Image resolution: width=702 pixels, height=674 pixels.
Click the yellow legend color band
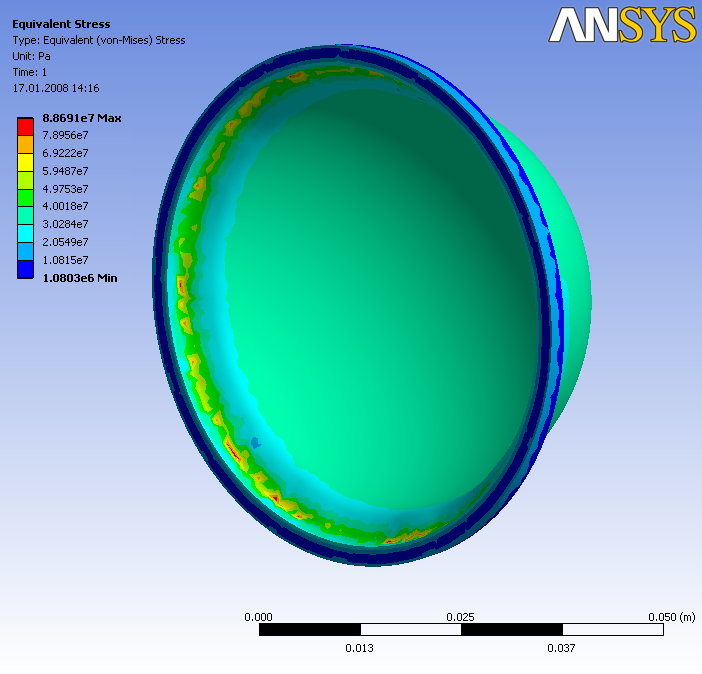(26, 163)
